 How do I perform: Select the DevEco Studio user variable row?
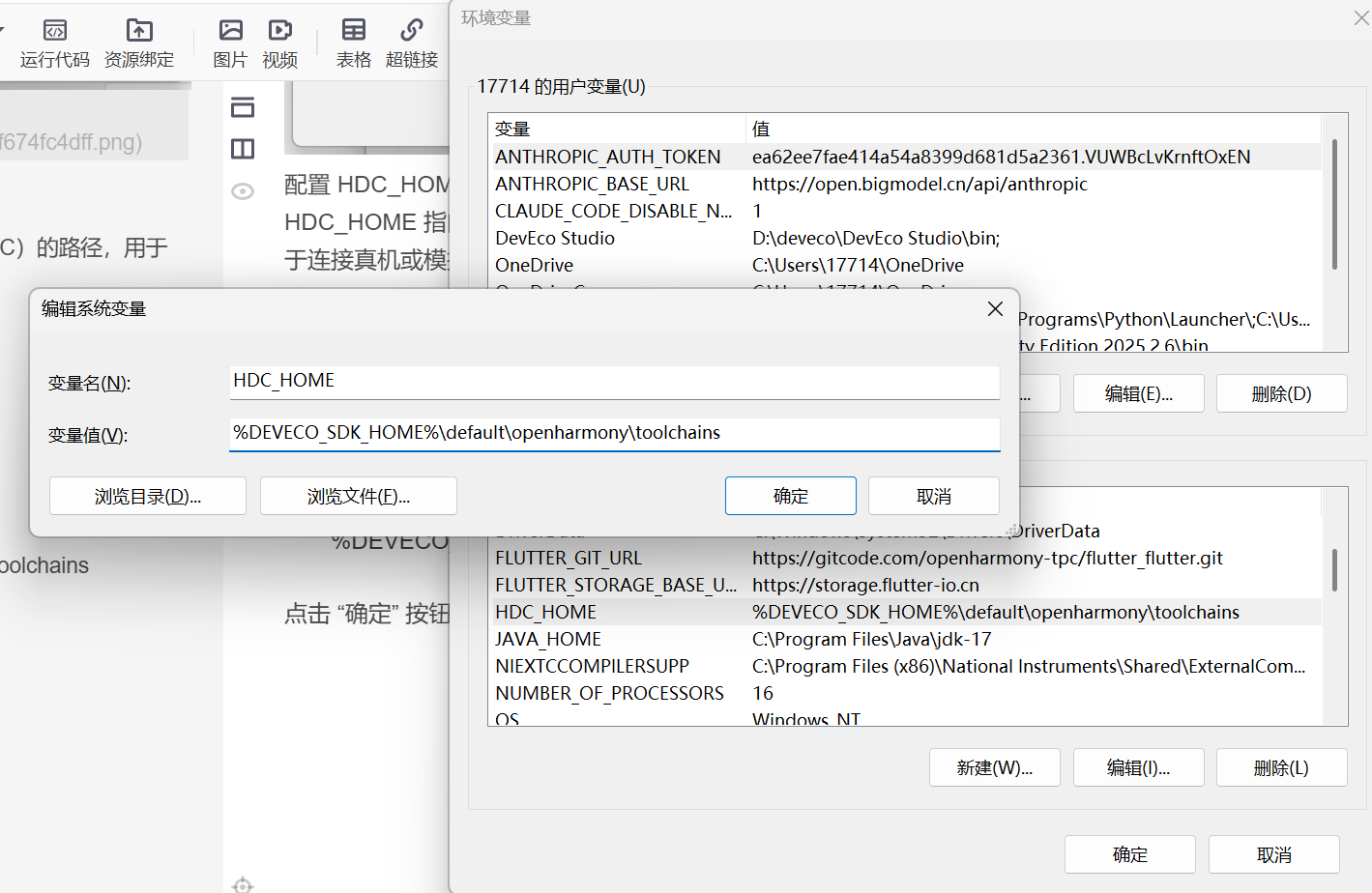(x=905, y=238)
